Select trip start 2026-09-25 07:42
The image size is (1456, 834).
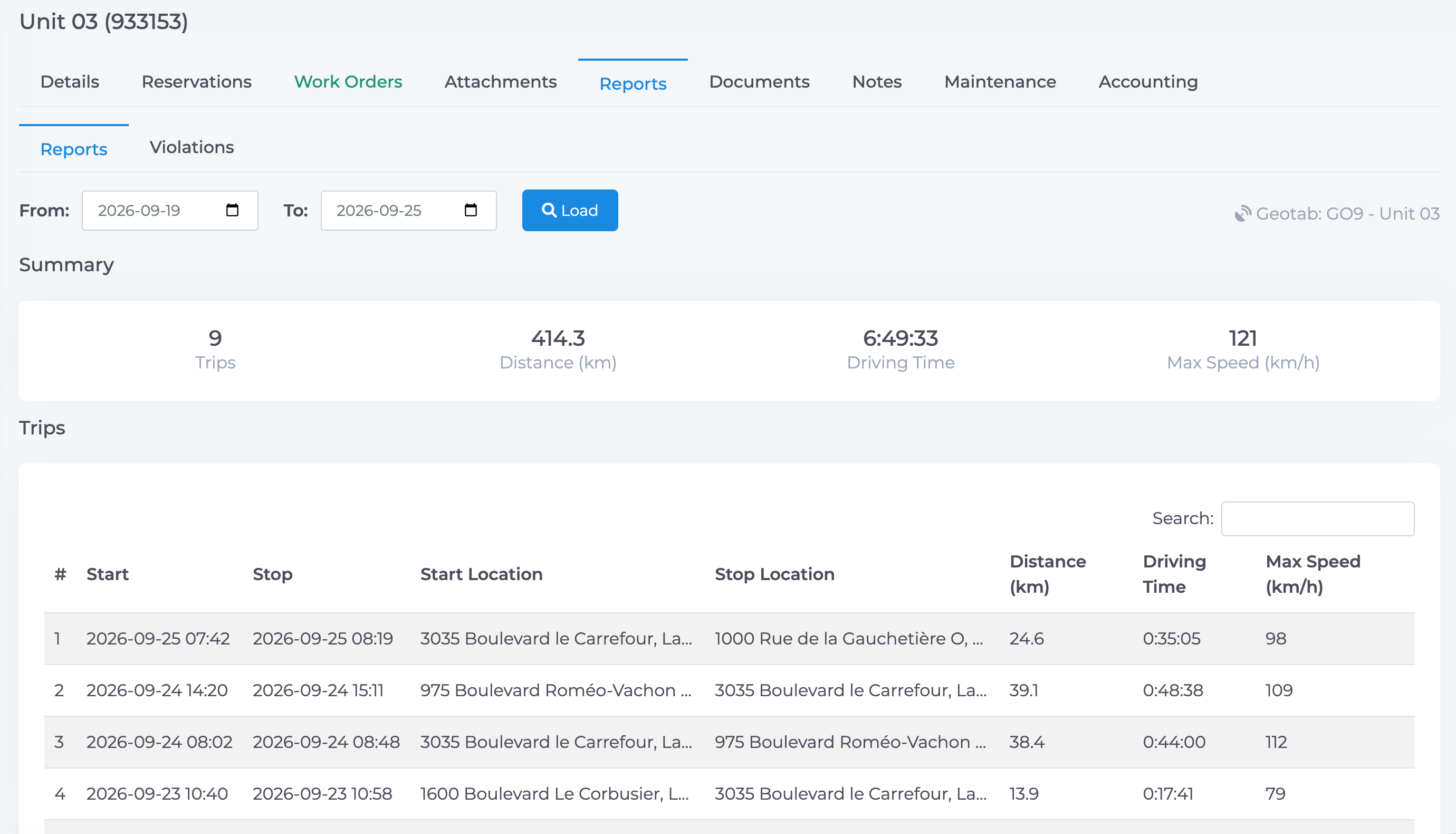158,639
